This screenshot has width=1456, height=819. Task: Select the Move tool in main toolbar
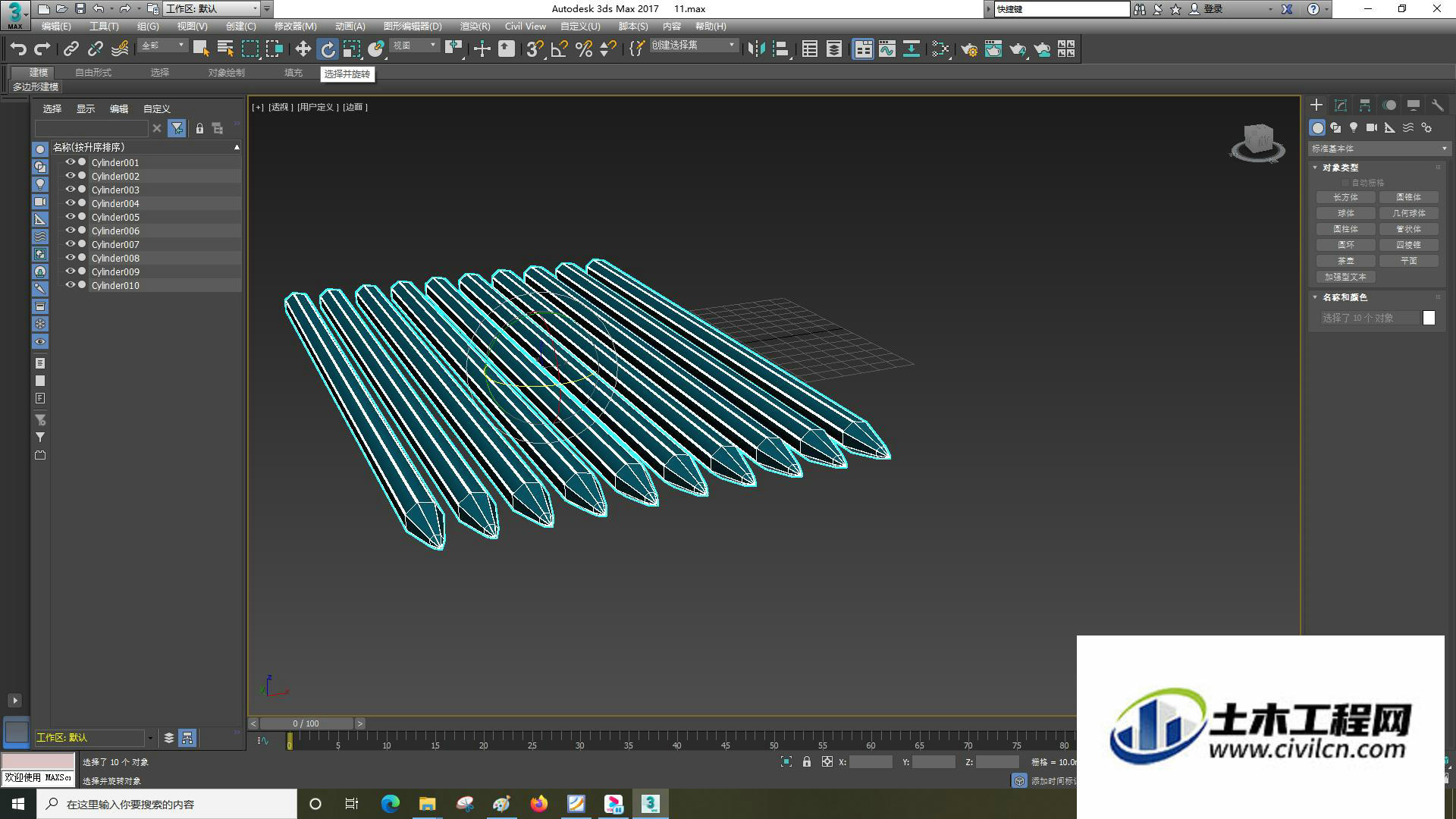(x=303, y=49)
